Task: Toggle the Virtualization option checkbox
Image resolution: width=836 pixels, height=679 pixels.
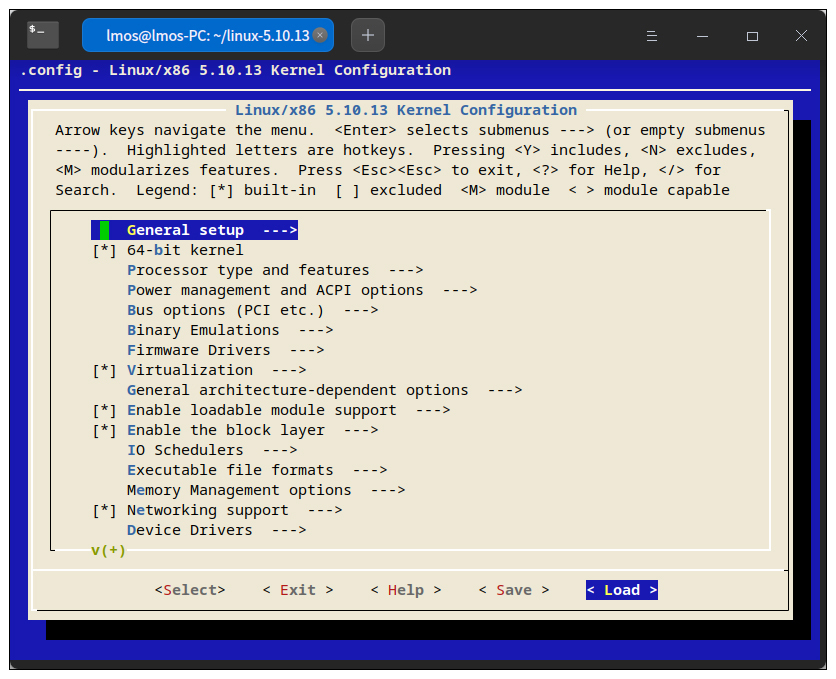Action: coord(105,370)
